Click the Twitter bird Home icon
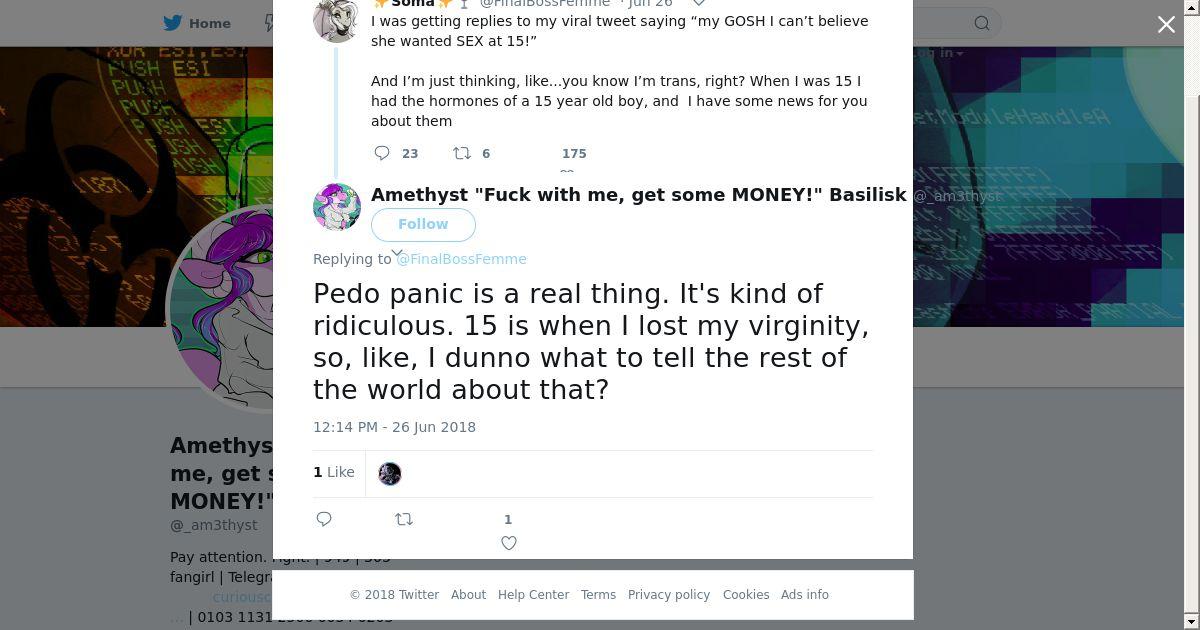1200x630 pixels. (x=173, y=23)
